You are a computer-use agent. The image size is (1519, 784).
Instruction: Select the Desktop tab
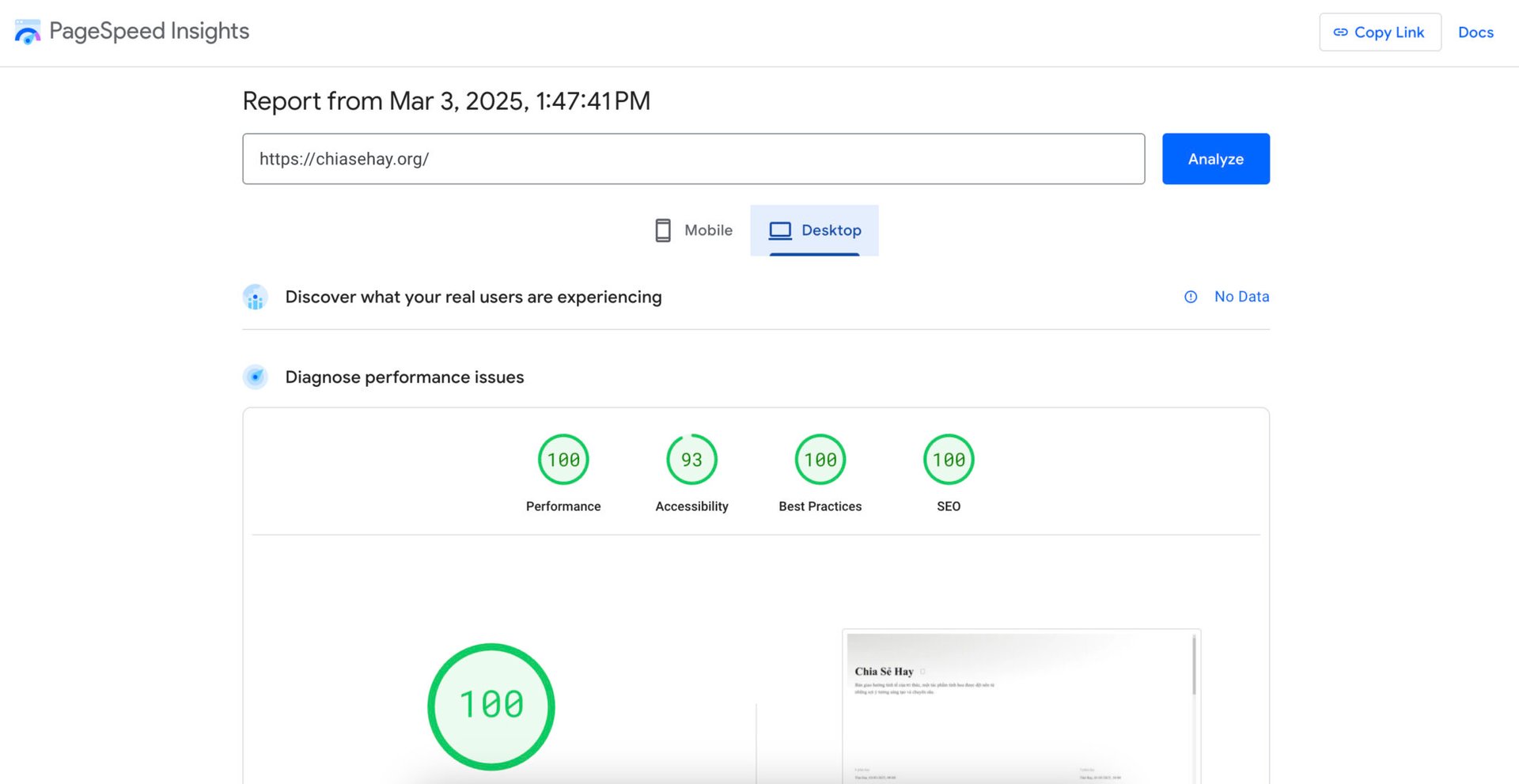click(814, 230)
